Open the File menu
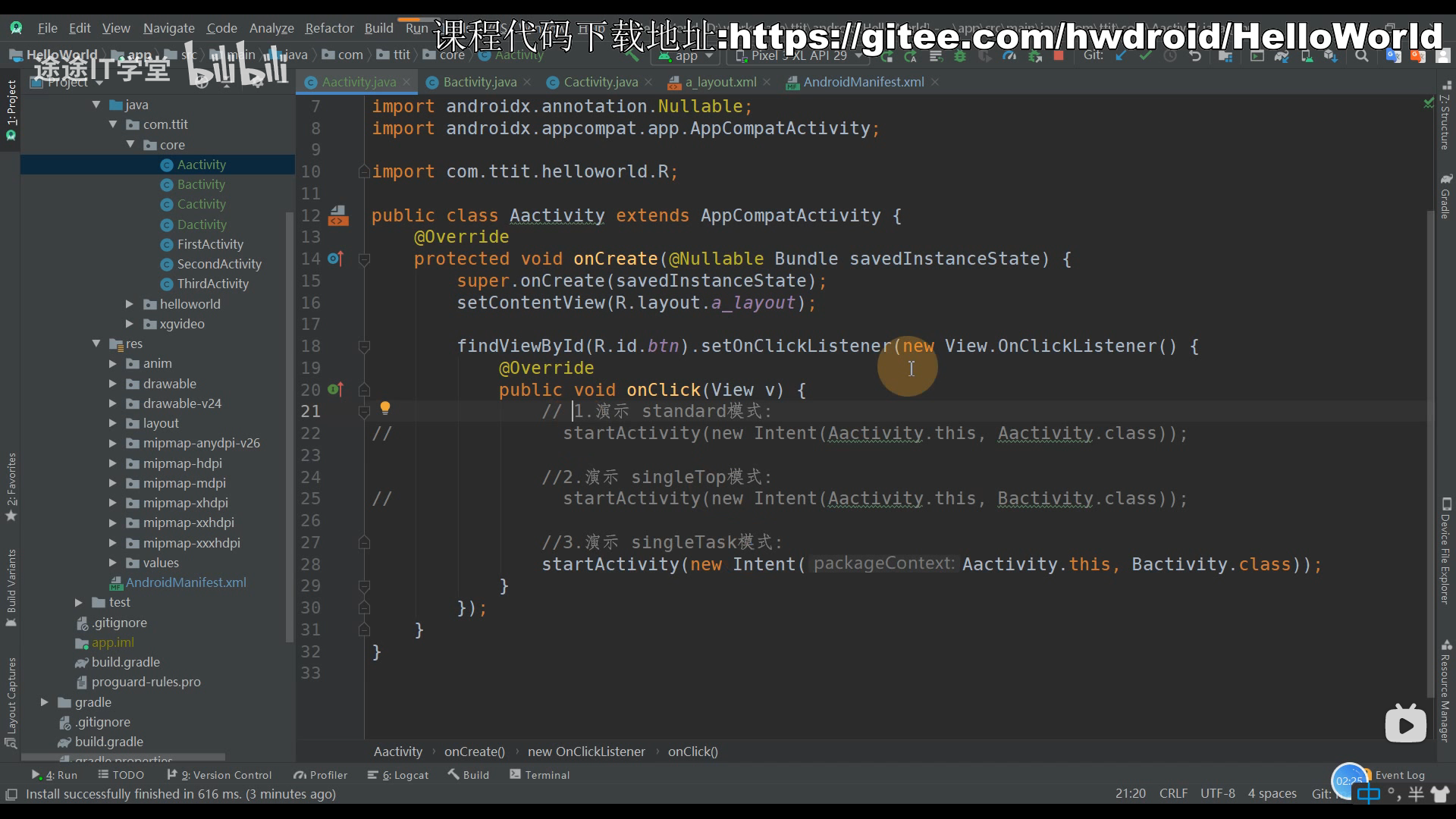 [48, 28]
